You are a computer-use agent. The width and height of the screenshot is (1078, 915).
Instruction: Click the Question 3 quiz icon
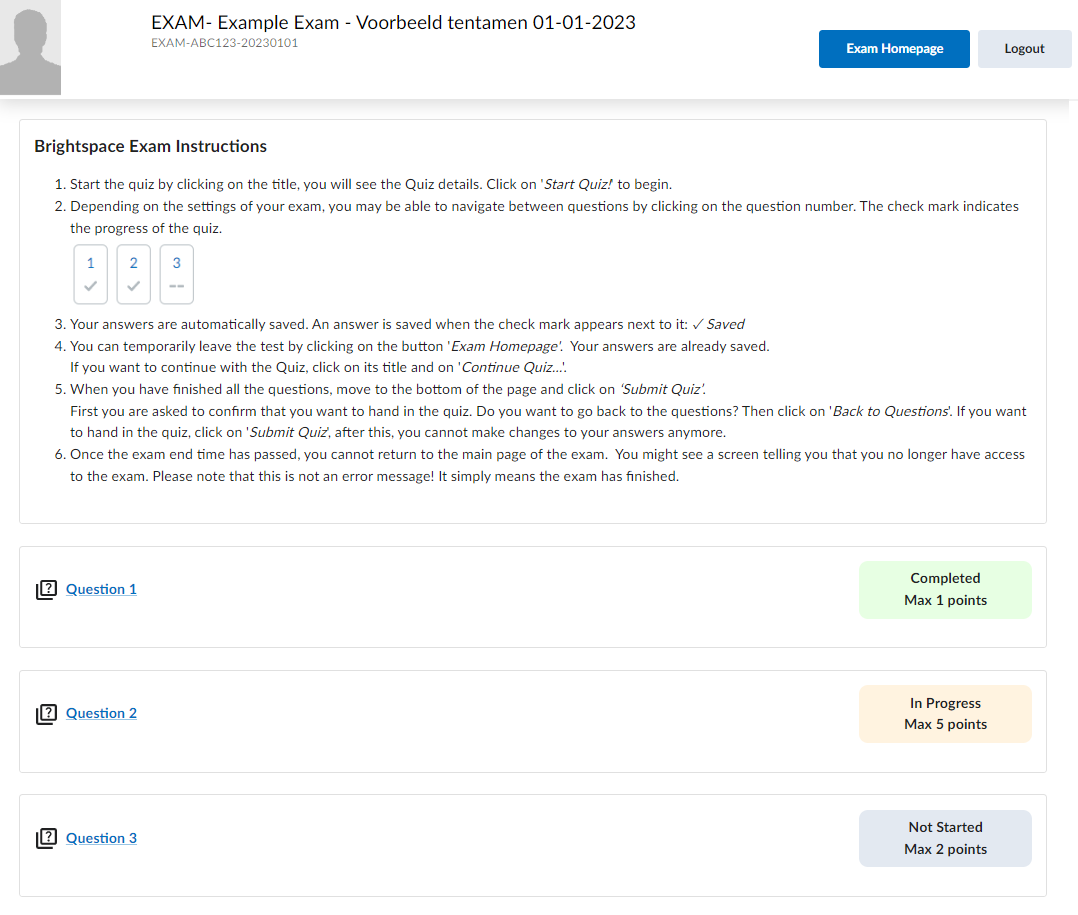pos(47,838)
